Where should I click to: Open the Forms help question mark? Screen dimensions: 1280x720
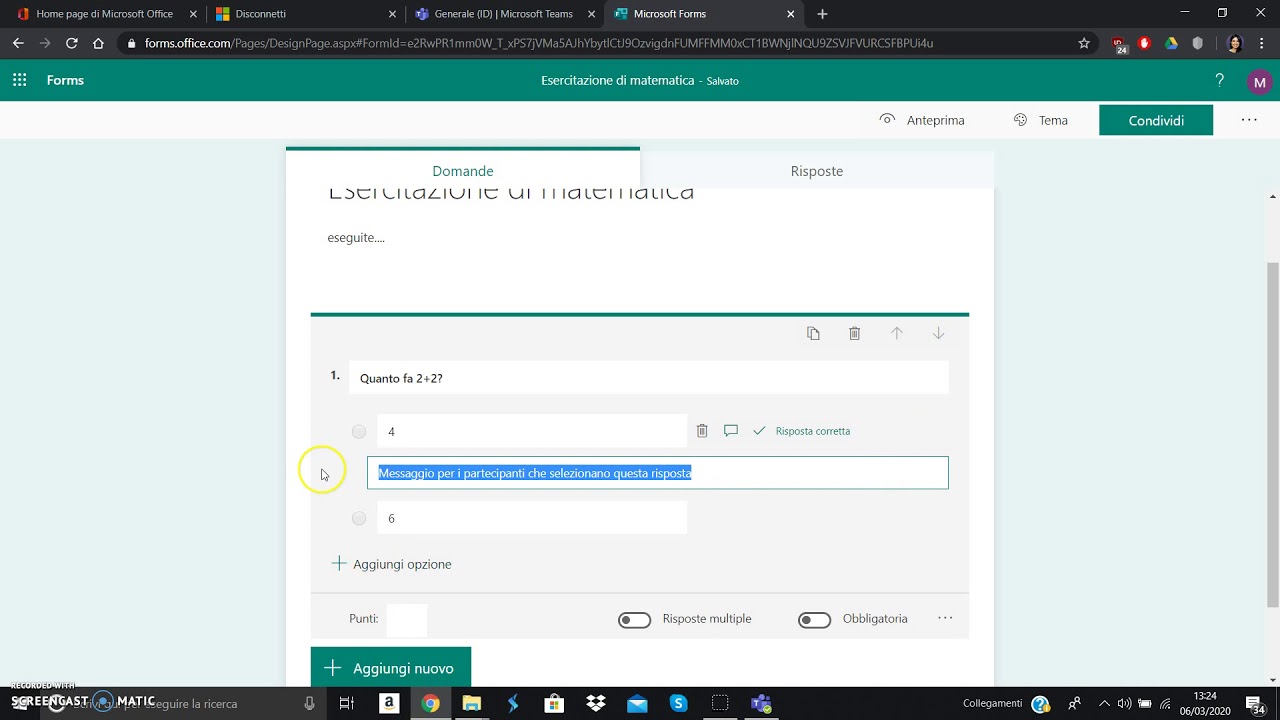coord(1219,81)
